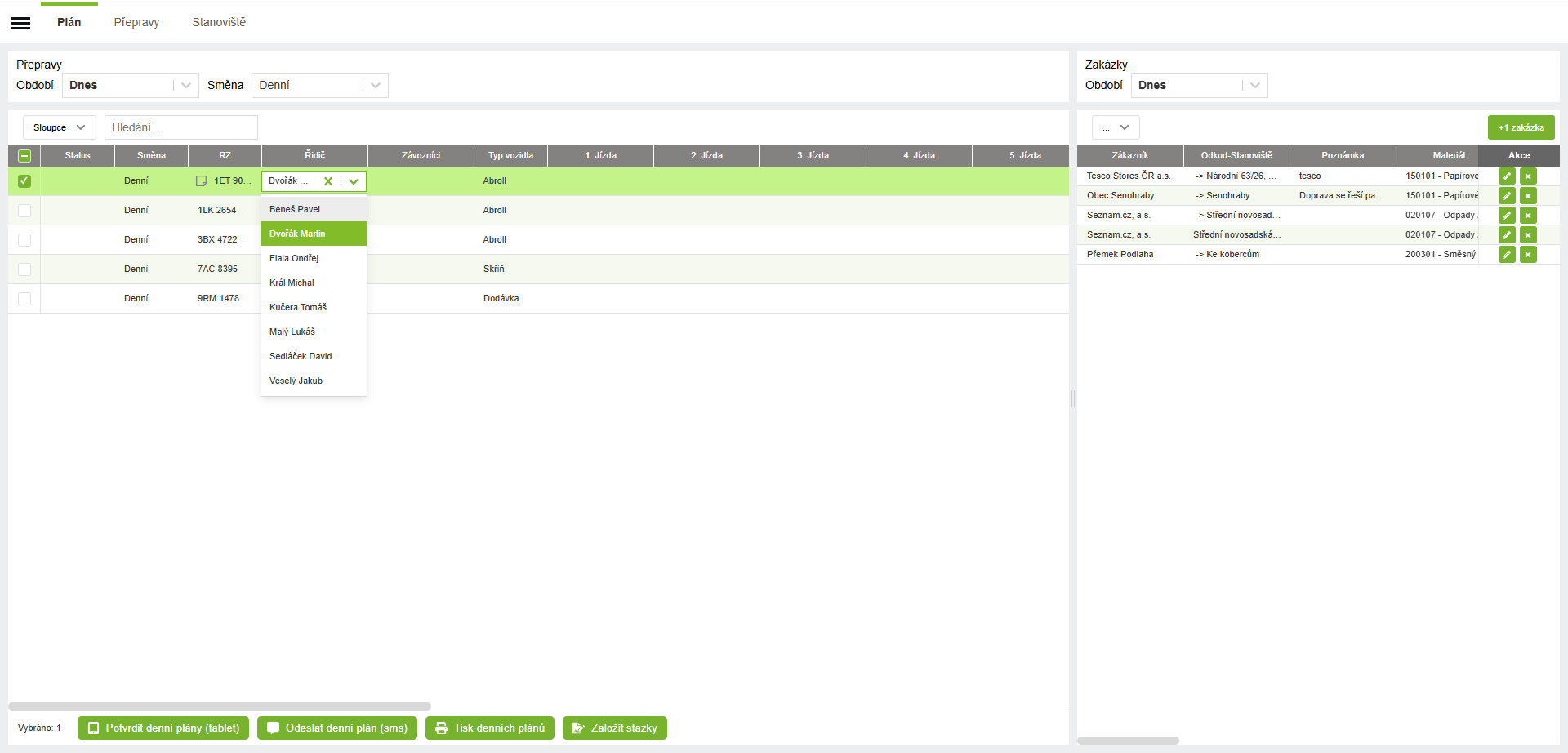Sort by the 1. Jízda column header
Viewport: 1568px width, 753px height.
click(x=600, y=156)
